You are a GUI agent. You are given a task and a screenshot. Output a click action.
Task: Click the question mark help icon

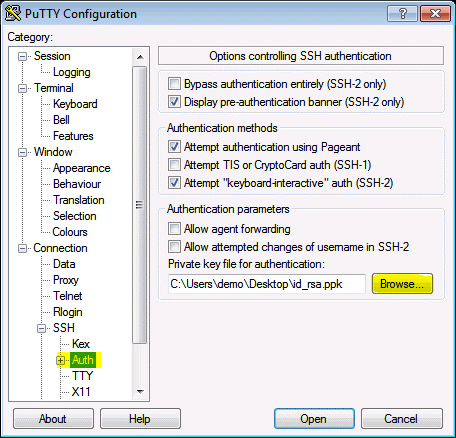click(402, 14)
